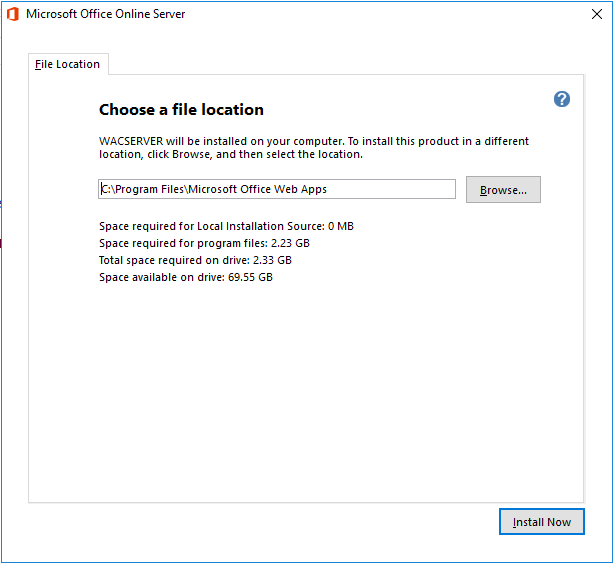Close the Office Online Server installer window
Viewport: 613px width, 564px height.
tap(597, 15)
